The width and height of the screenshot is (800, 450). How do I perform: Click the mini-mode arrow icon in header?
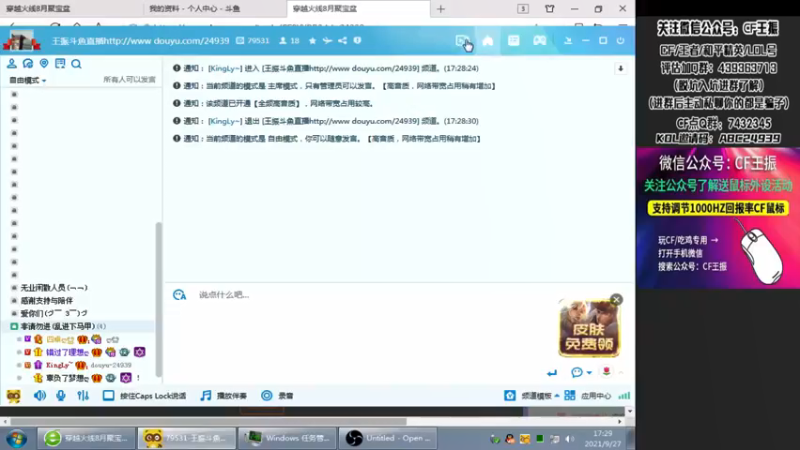click(x=568, y=40)
